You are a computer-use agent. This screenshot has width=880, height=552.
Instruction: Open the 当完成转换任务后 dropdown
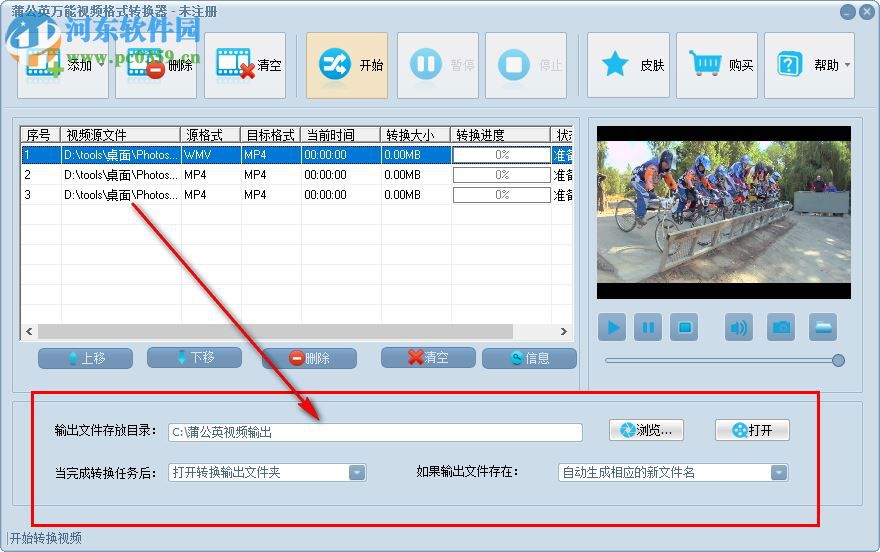(x=267, y=472)
